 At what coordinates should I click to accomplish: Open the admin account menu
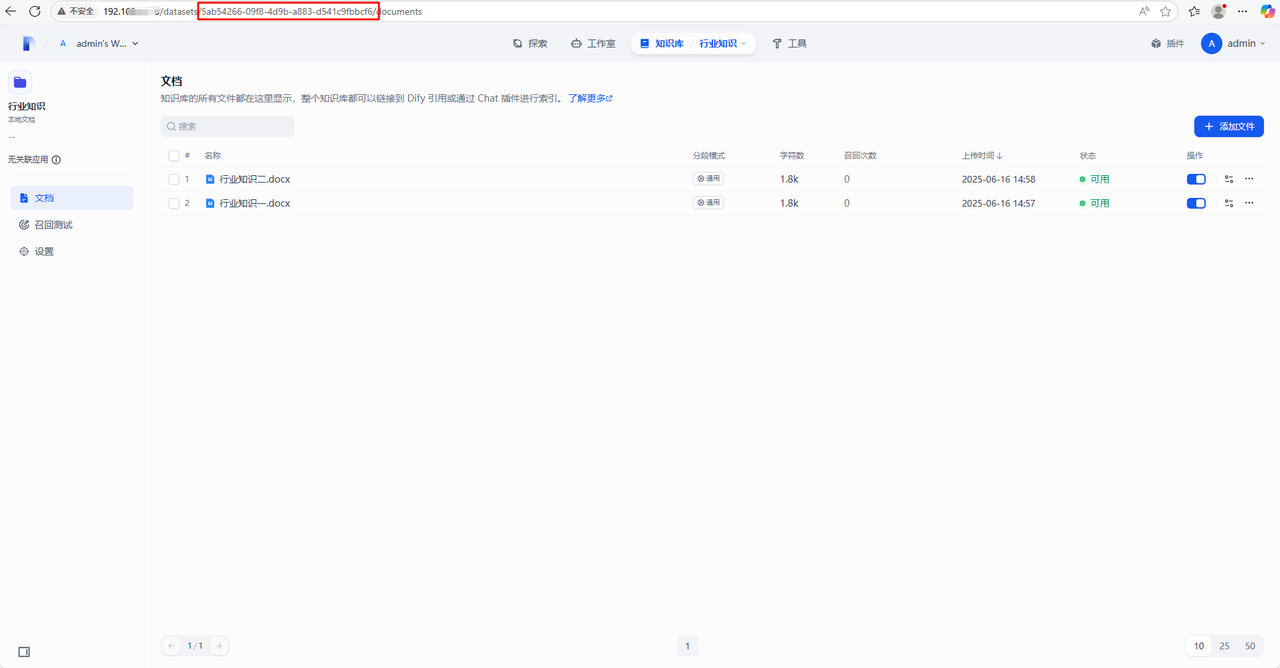coord(1233,44)
